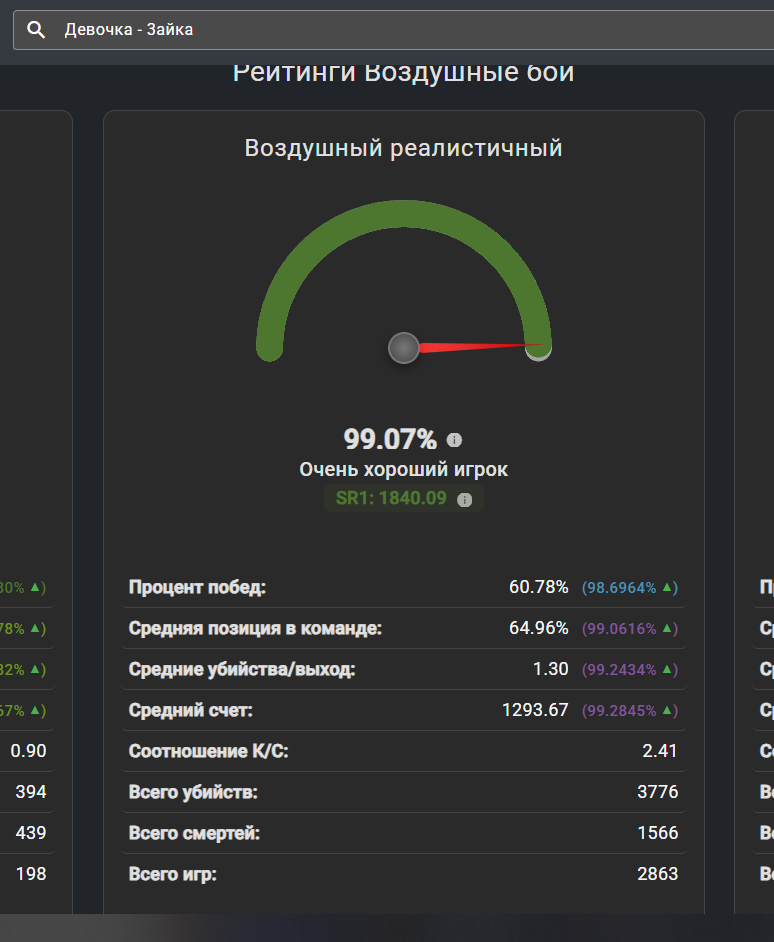The image size is (774, 942).
Task: Click green arrow next to 99.0616%
Action: [x=667, y=628]
